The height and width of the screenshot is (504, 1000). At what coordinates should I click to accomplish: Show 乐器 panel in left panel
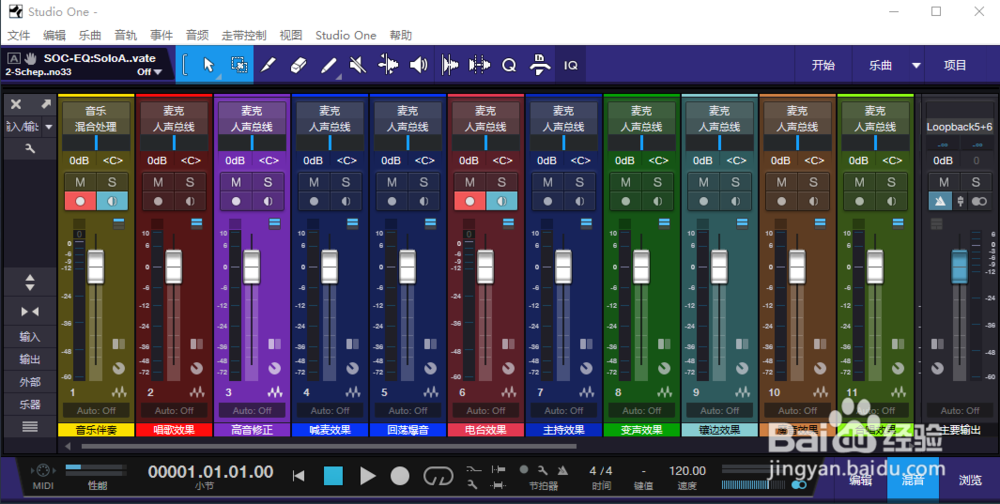tap(30, 404)
